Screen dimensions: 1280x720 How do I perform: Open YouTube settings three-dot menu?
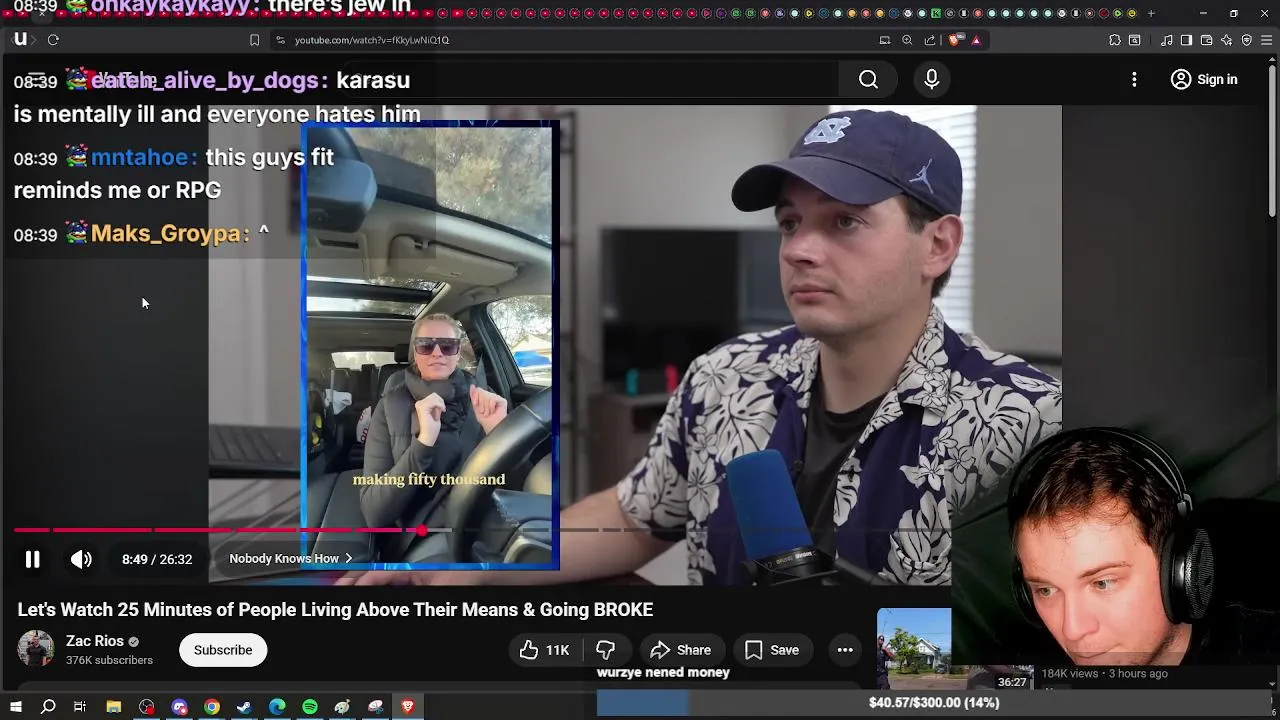(1134, 80)
